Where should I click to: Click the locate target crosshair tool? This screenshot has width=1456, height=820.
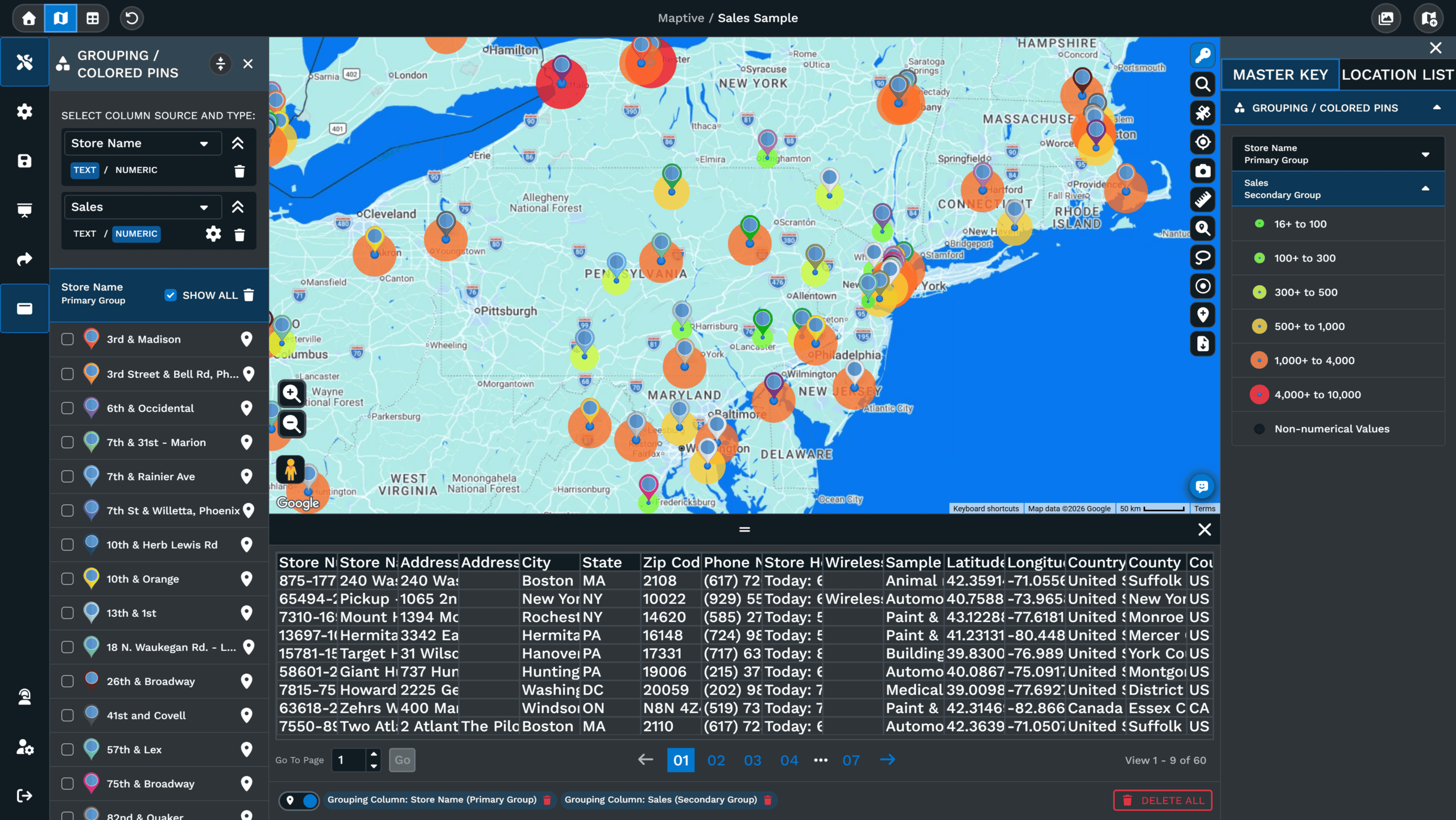1202,142
